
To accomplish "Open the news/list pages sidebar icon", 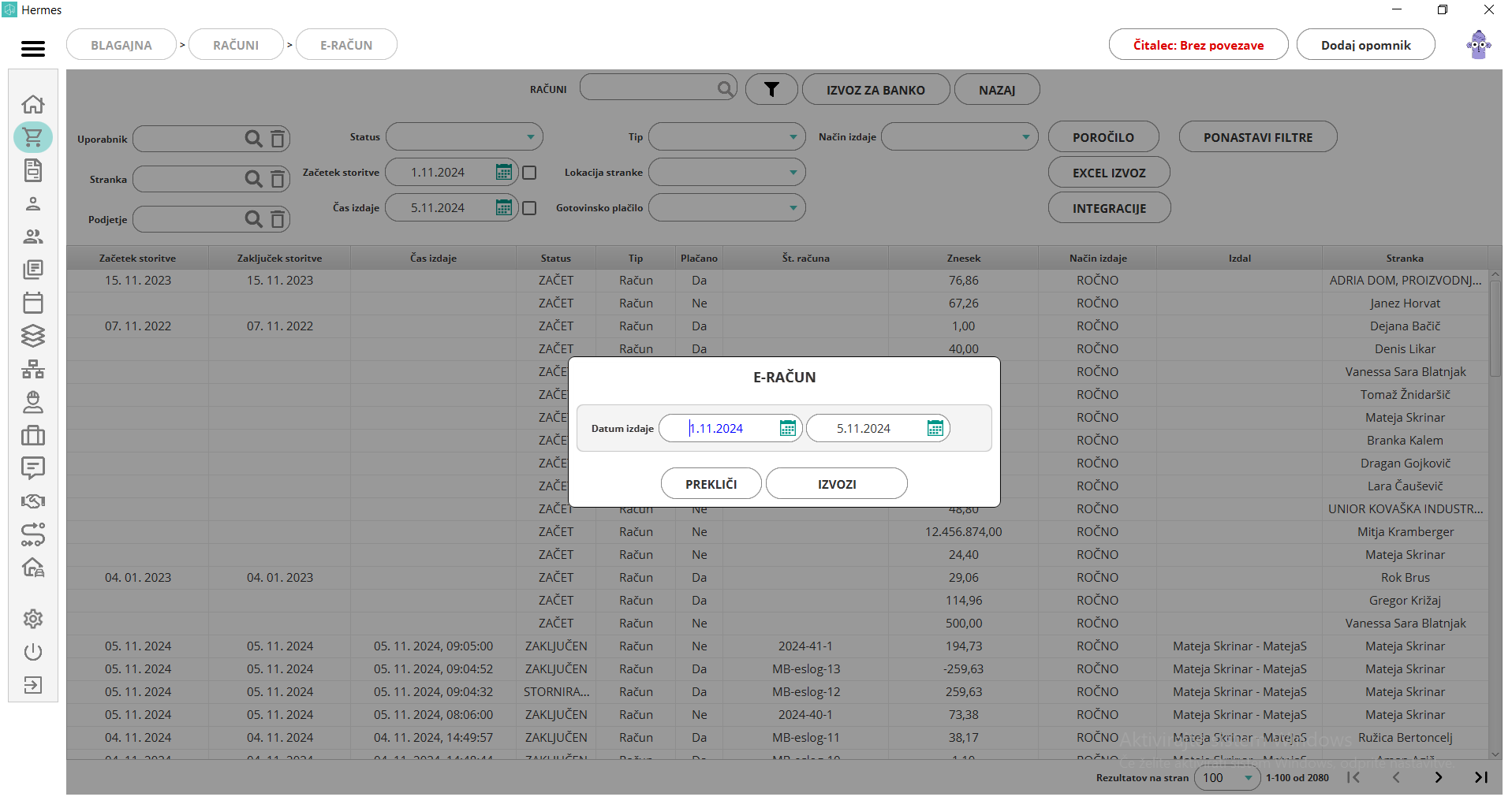I will [x=33, y=270].
